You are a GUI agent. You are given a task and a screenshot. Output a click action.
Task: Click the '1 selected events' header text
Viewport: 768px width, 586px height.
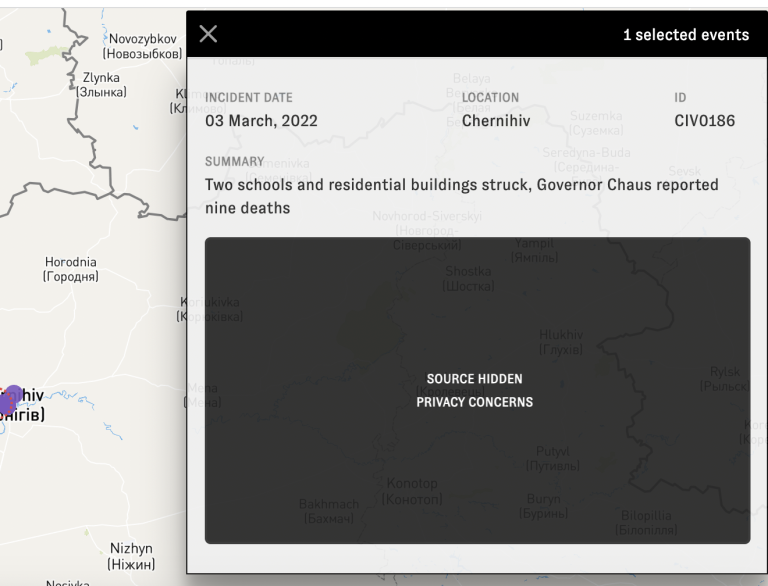click(x=685, y=35)
